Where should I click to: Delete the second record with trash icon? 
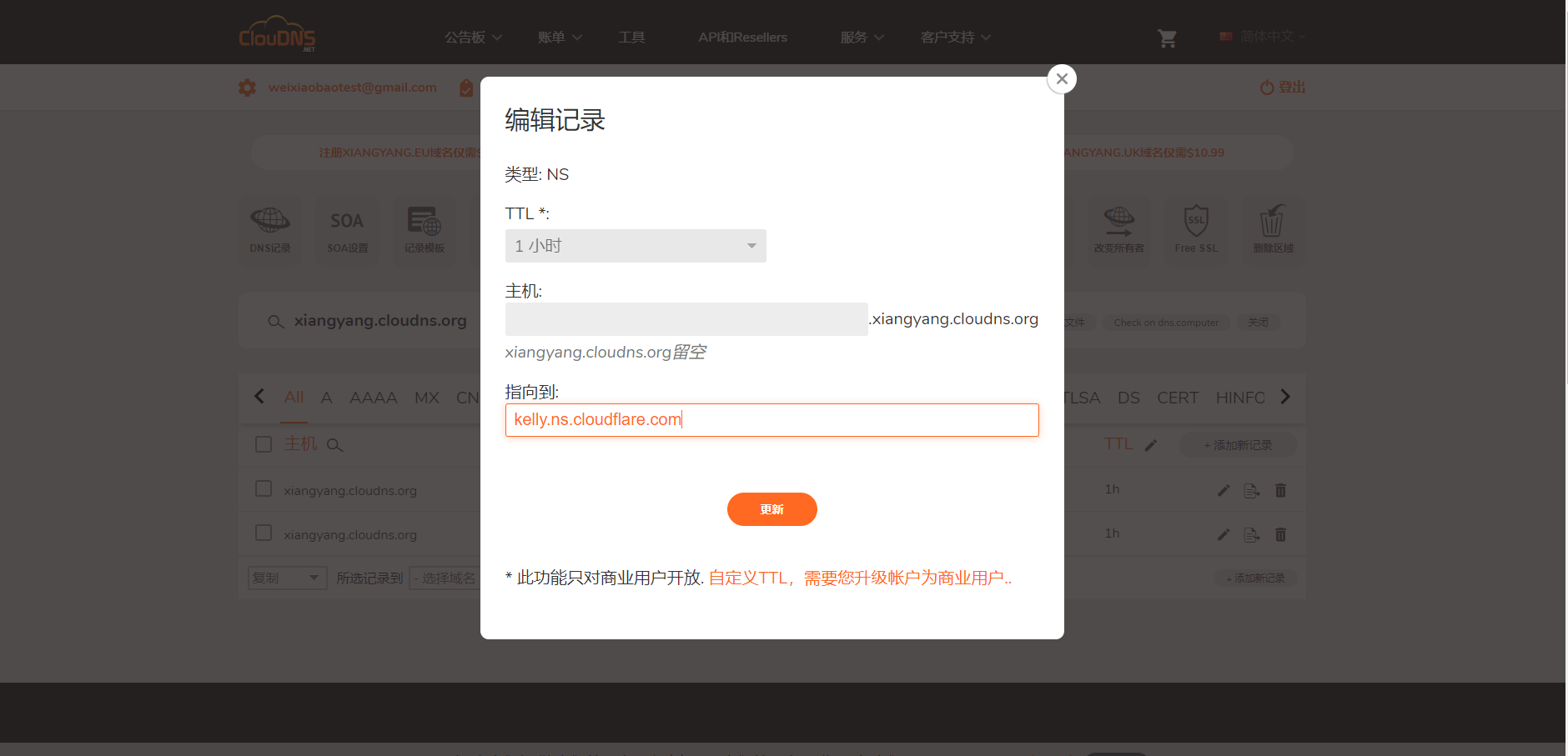(1280, 534)
